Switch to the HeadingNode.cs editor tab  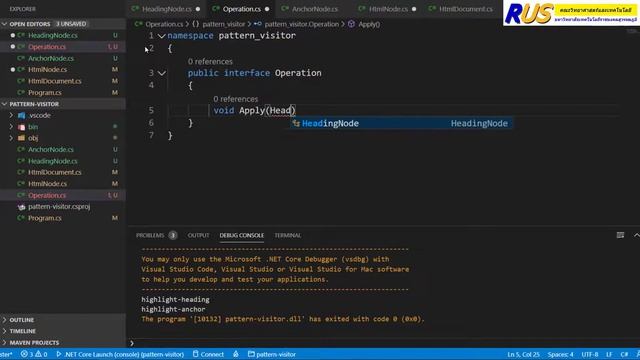167,9
